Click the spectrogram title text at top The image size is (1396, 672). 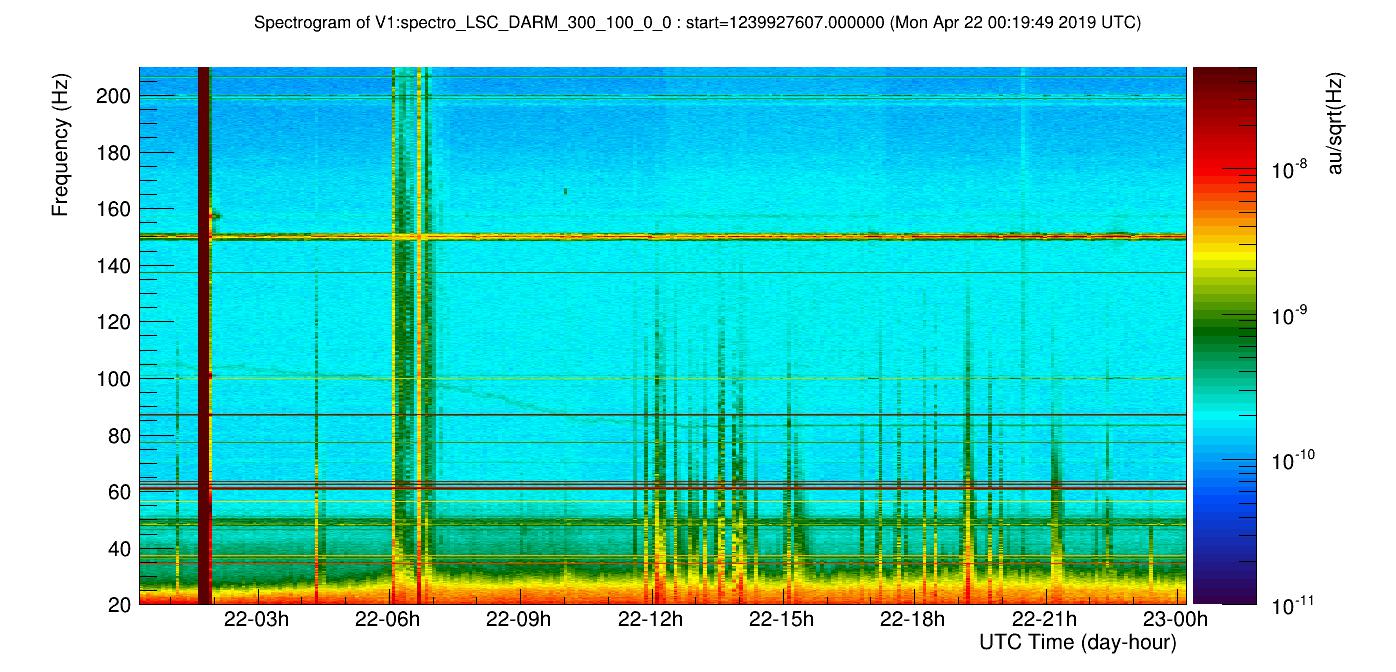697,23
